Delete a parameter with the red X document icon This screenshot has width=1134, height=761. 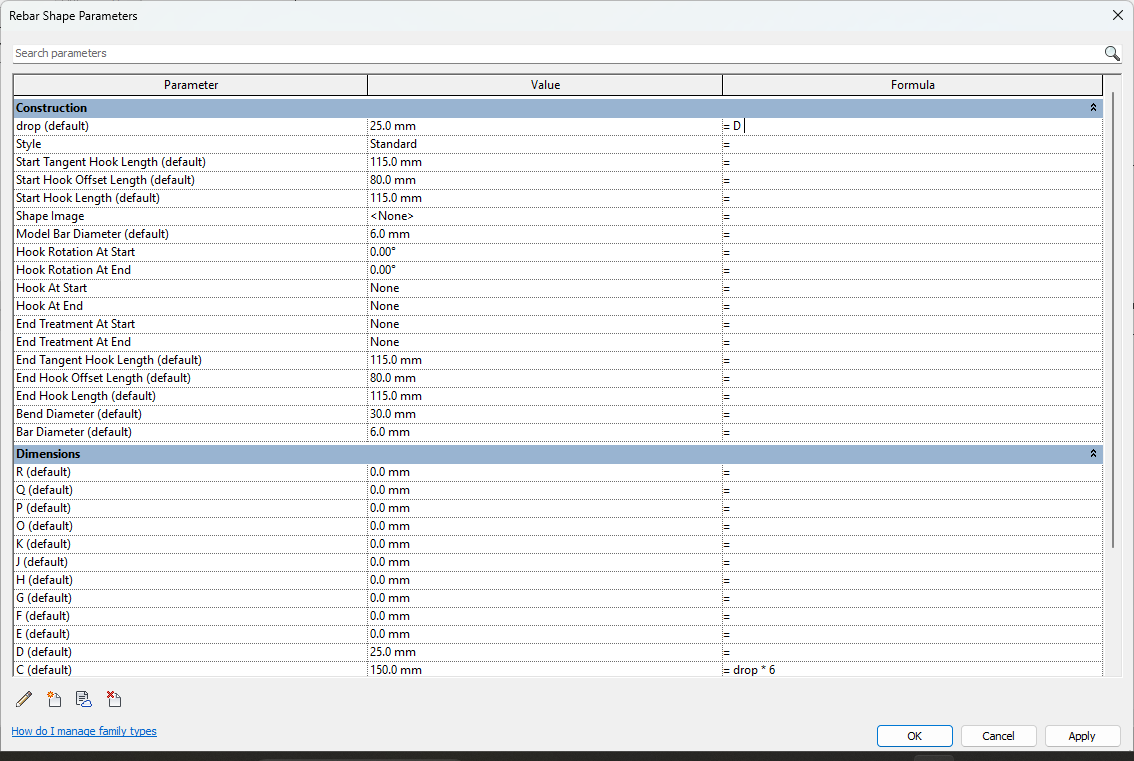tap(114, 698)
